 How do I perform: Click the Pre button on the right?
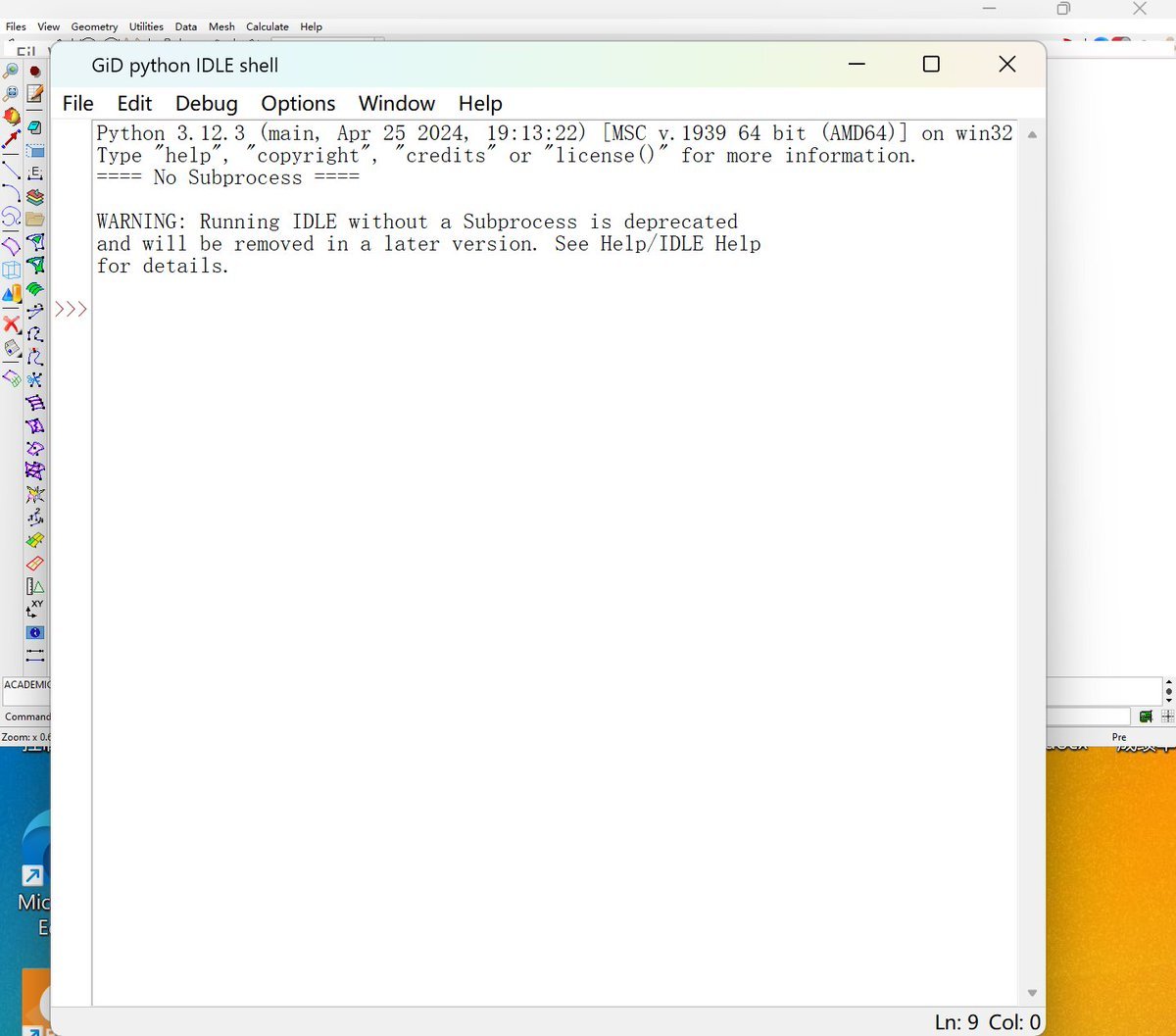(x=1118, y=736)
